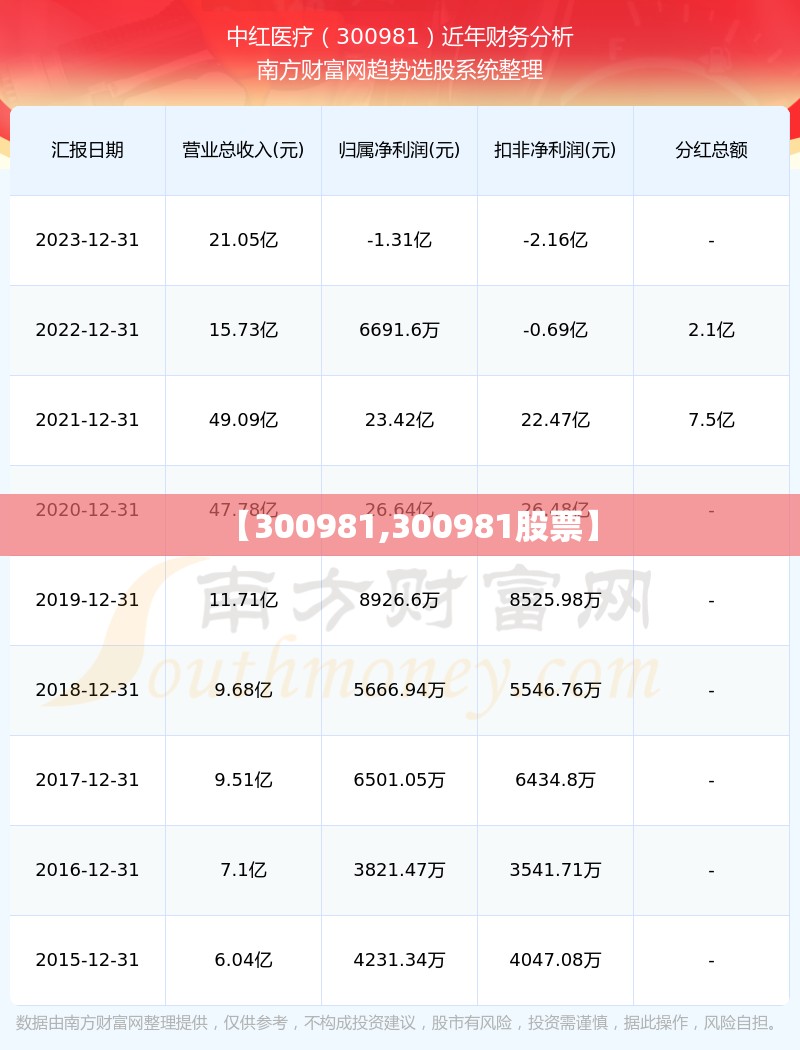Select the date cell 2022-12-31
This screenshot has height=1050, width=800.
[x=88, y=330]
